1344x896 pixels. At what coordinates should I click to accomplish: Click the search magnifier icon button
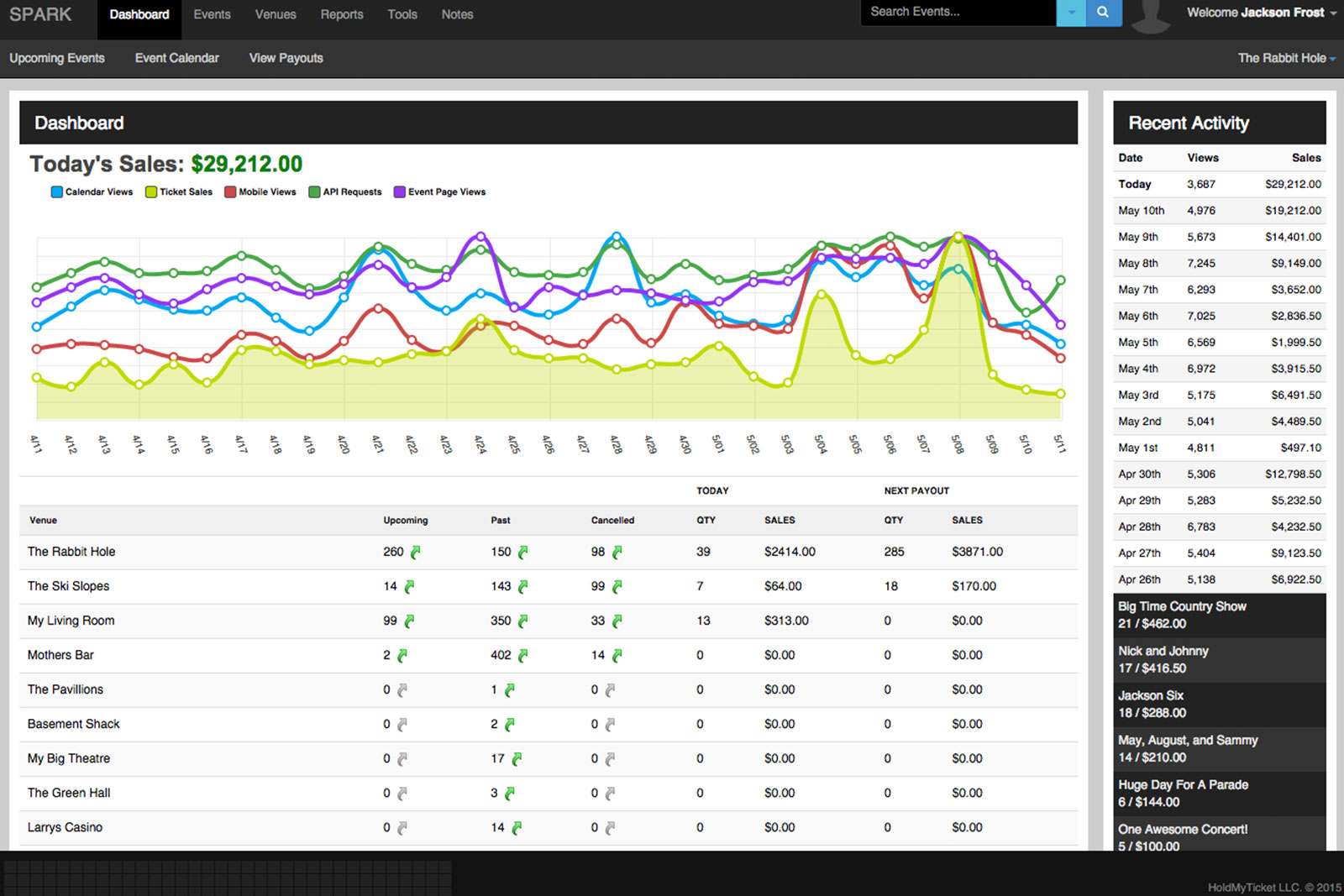pos(1103,13)
